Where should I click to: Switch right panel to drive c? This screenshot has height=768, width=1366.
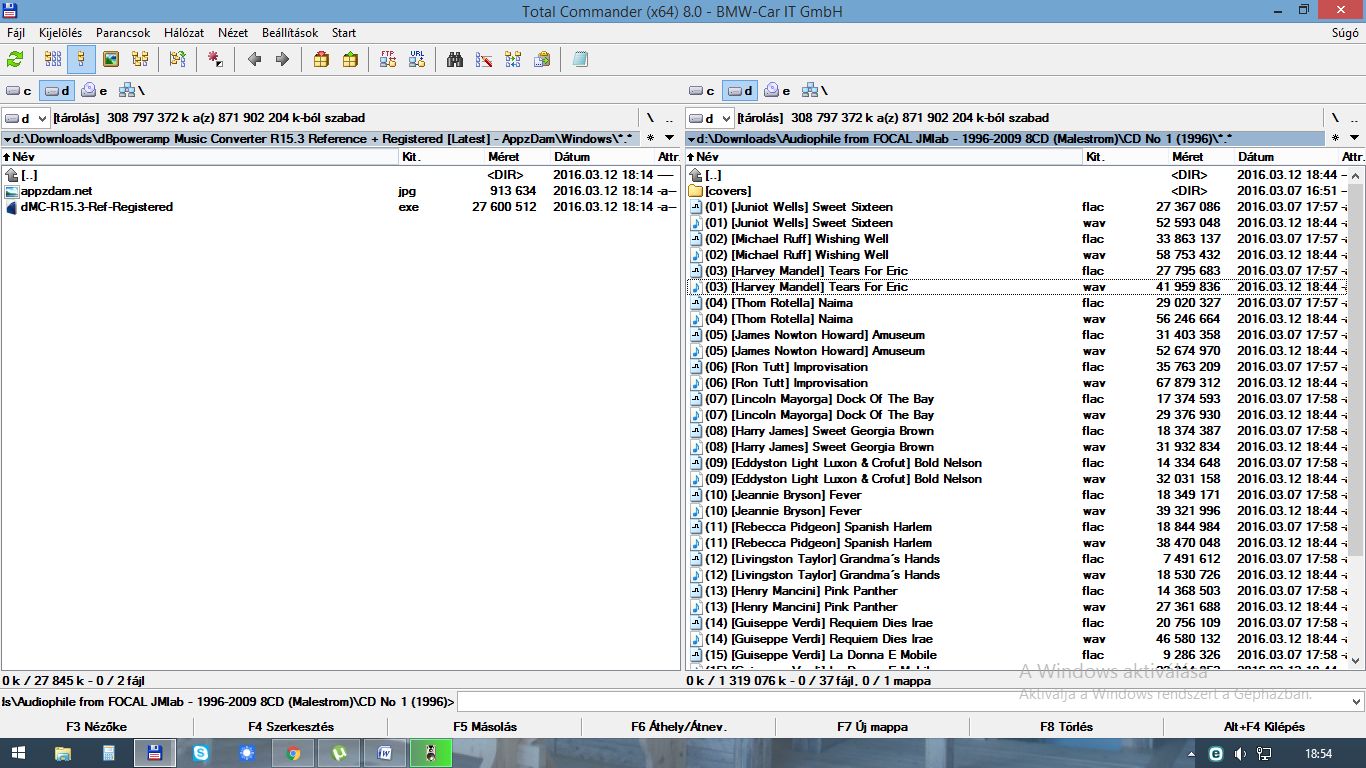click(x=702, y=91)
